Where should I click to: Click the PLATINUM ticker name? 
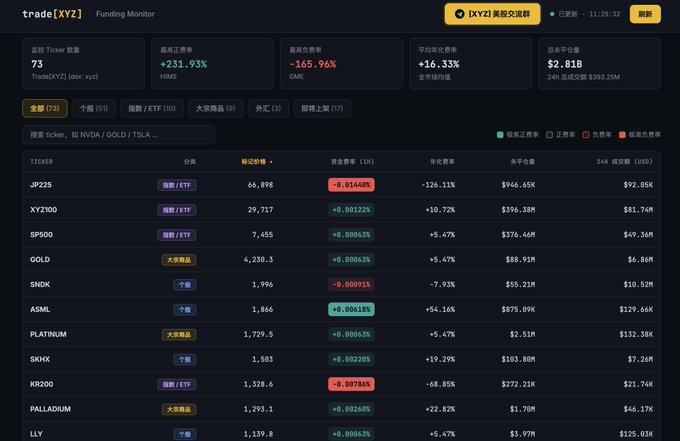pyautogui.click(x=48, y=334)
